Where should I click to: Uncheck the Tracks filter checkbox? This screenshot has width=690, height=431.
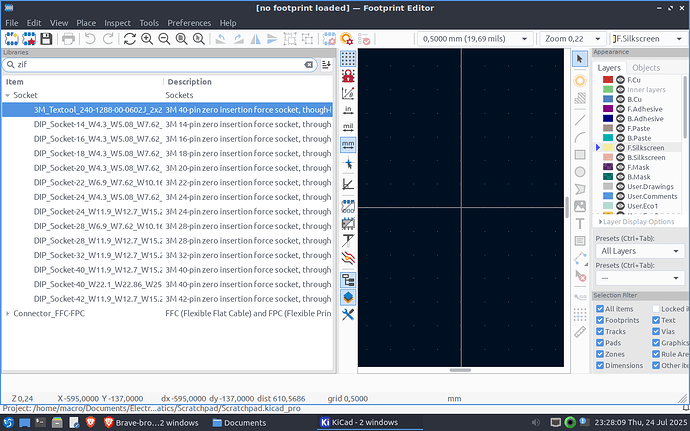[600, 331]
